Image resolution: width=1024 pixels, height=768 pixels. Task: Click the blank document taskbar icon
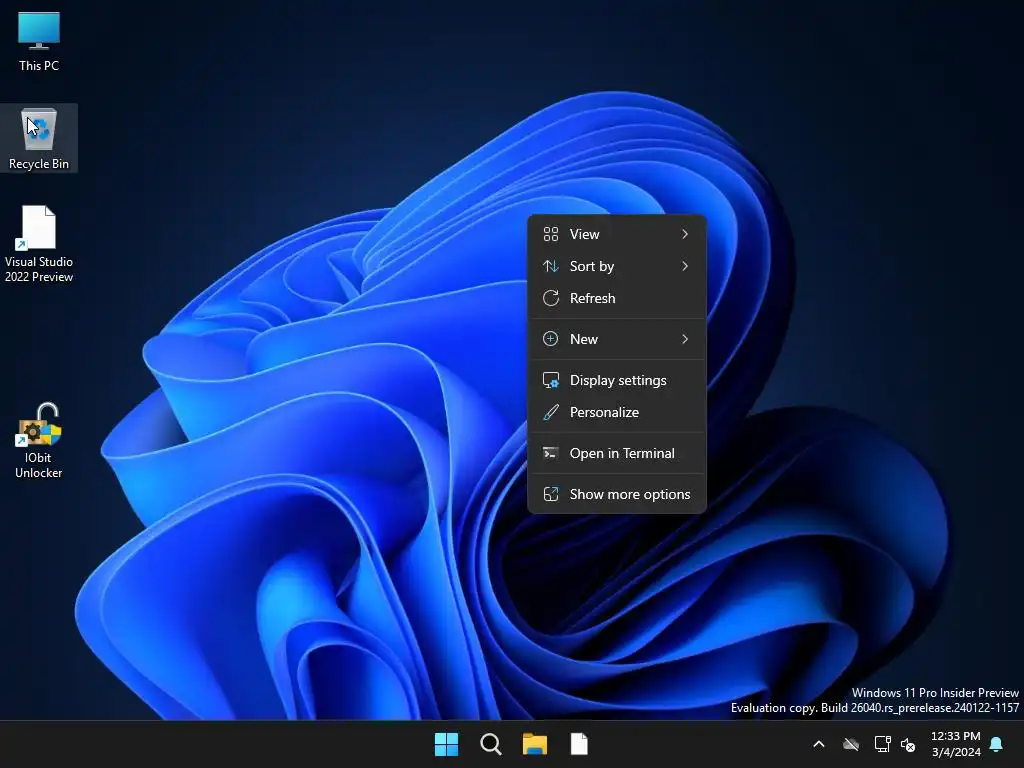[x=579, y=744]
